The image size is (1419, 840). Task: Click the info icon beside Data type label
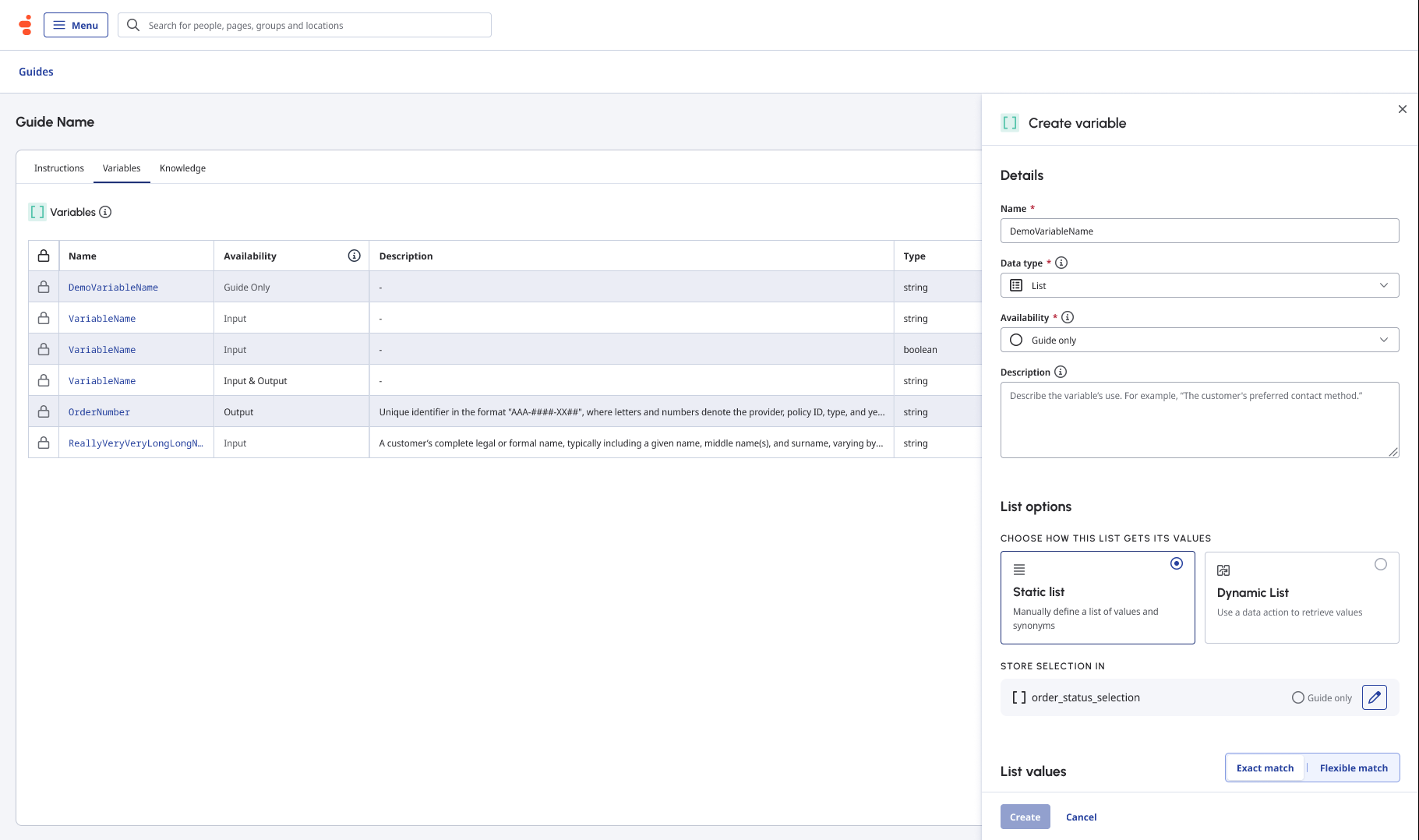[x=1061, y=263]
